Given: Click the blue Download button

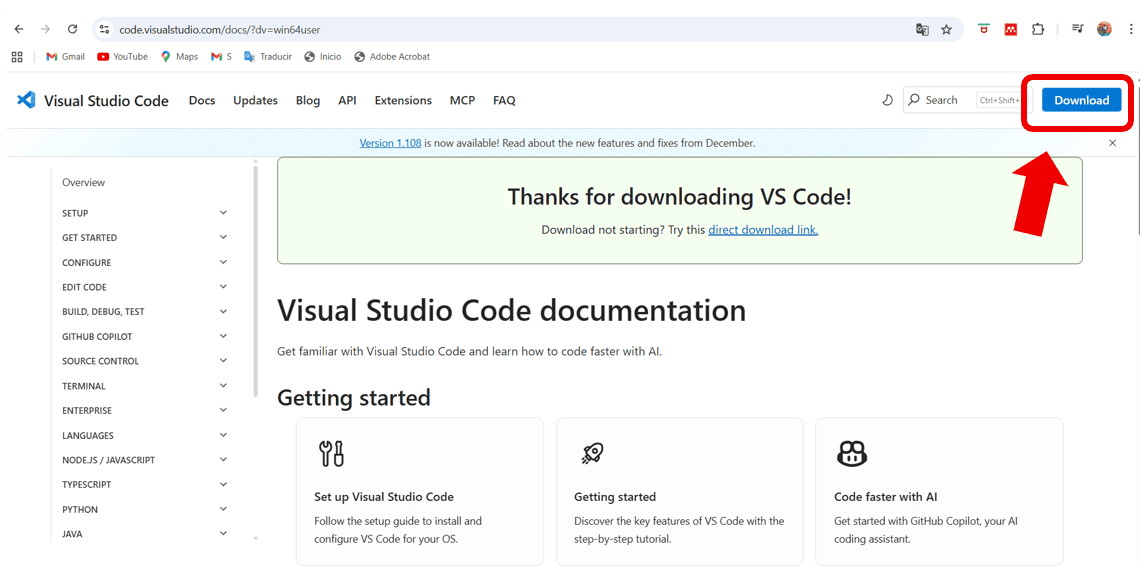Looking at the screenshot, I should [1081, 100].
